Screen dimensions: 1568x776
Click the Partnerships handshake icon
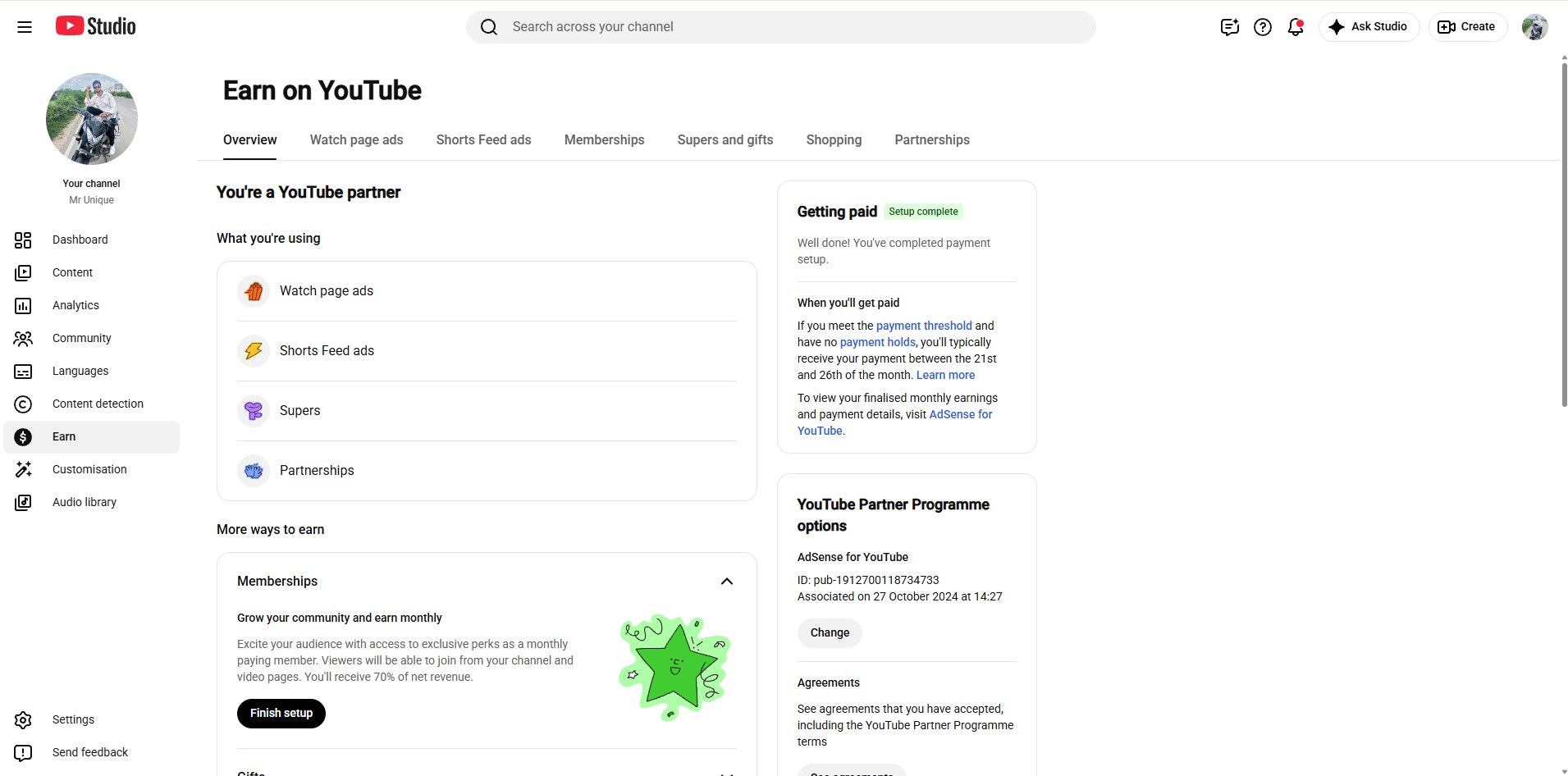(x=254, y=471)
